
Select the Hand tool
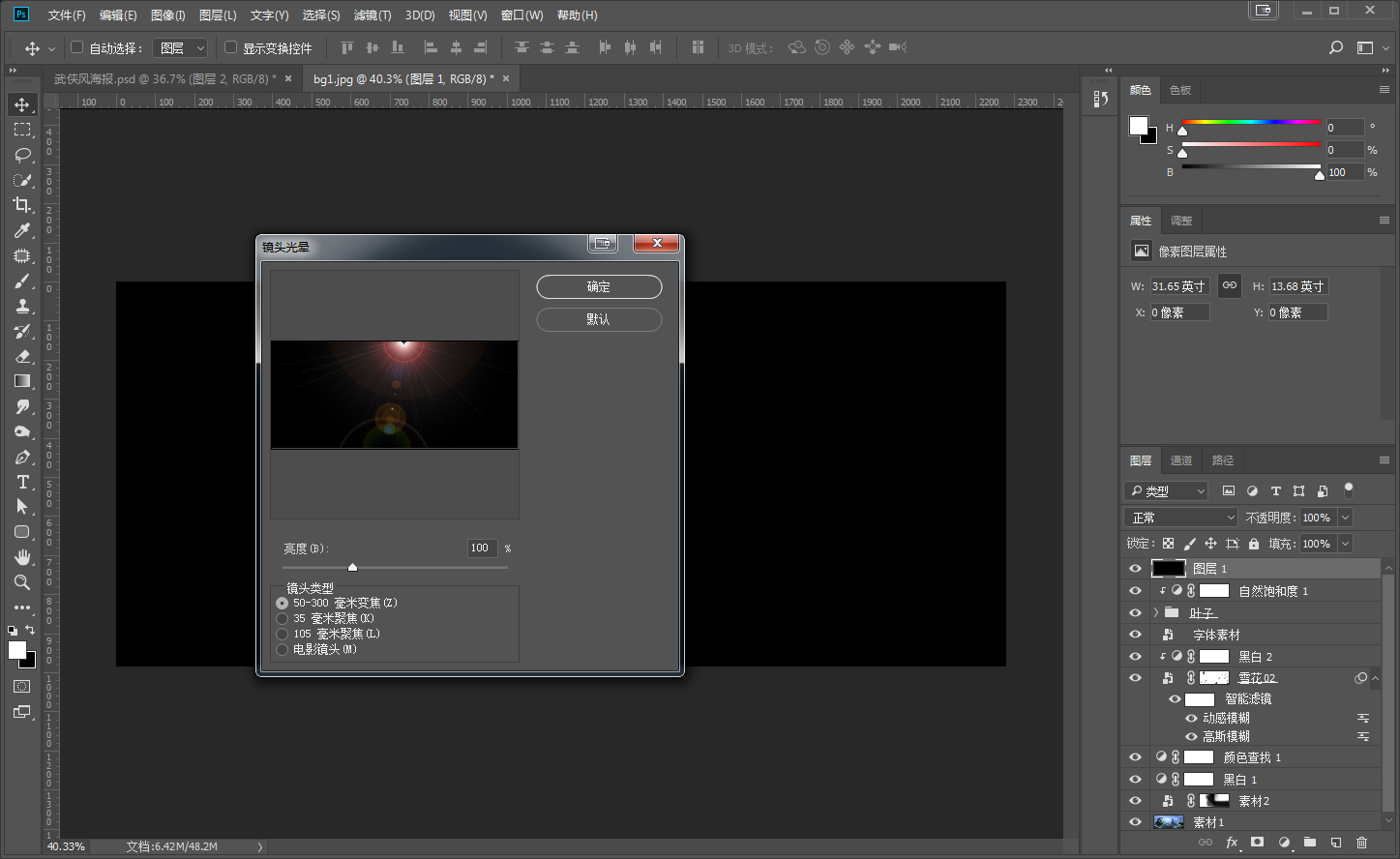click(22, 557)
